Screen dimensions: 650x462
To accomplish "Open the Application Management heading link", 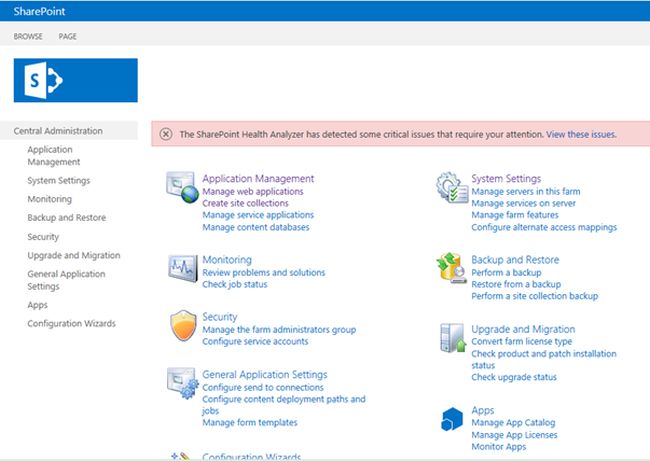I will (x=258, y=178).
